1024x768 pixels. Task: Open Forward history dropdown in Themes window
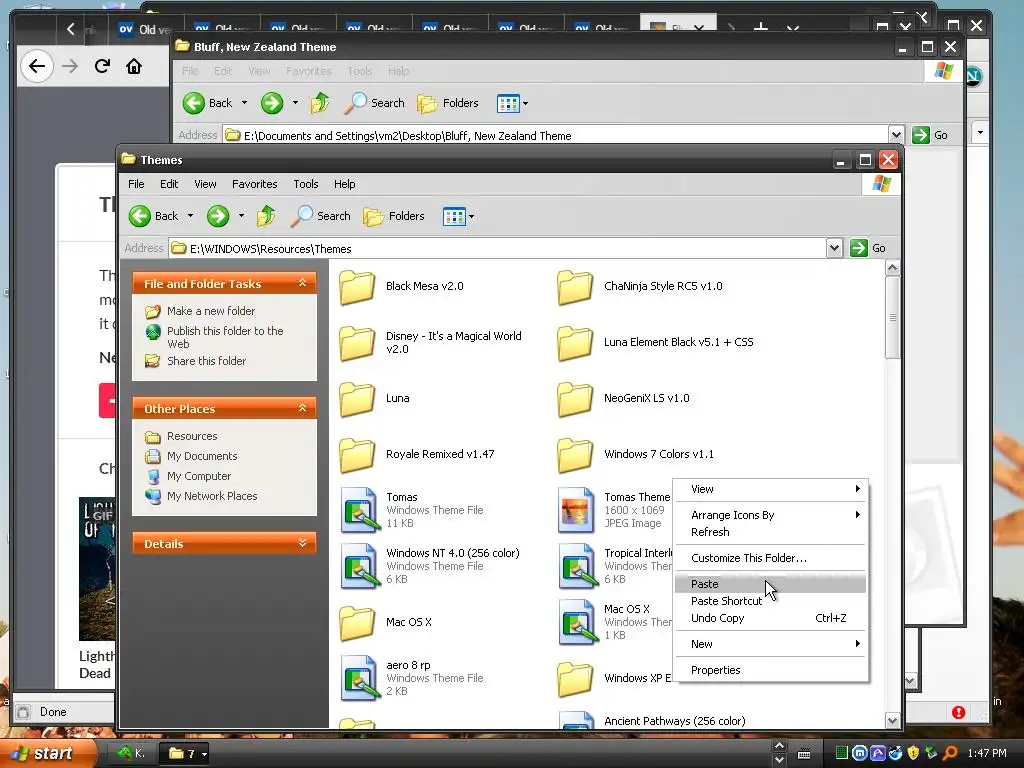tap(241, 216)
